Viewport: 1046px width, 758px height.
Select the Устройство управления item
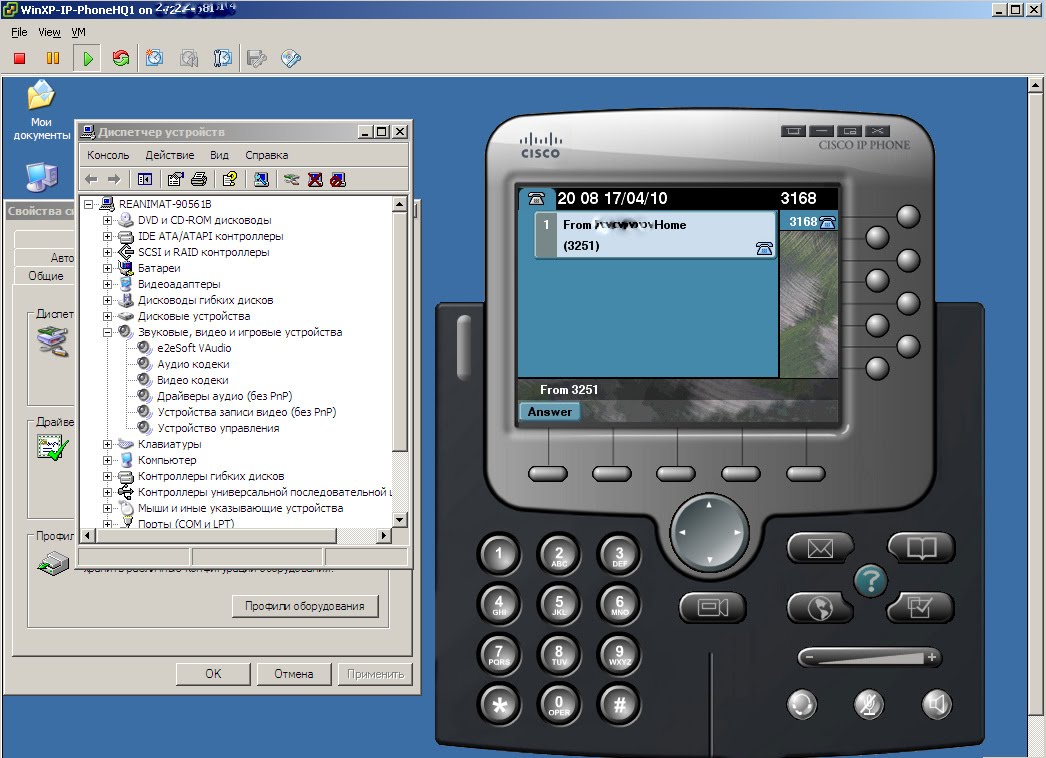tap(218, 428)
